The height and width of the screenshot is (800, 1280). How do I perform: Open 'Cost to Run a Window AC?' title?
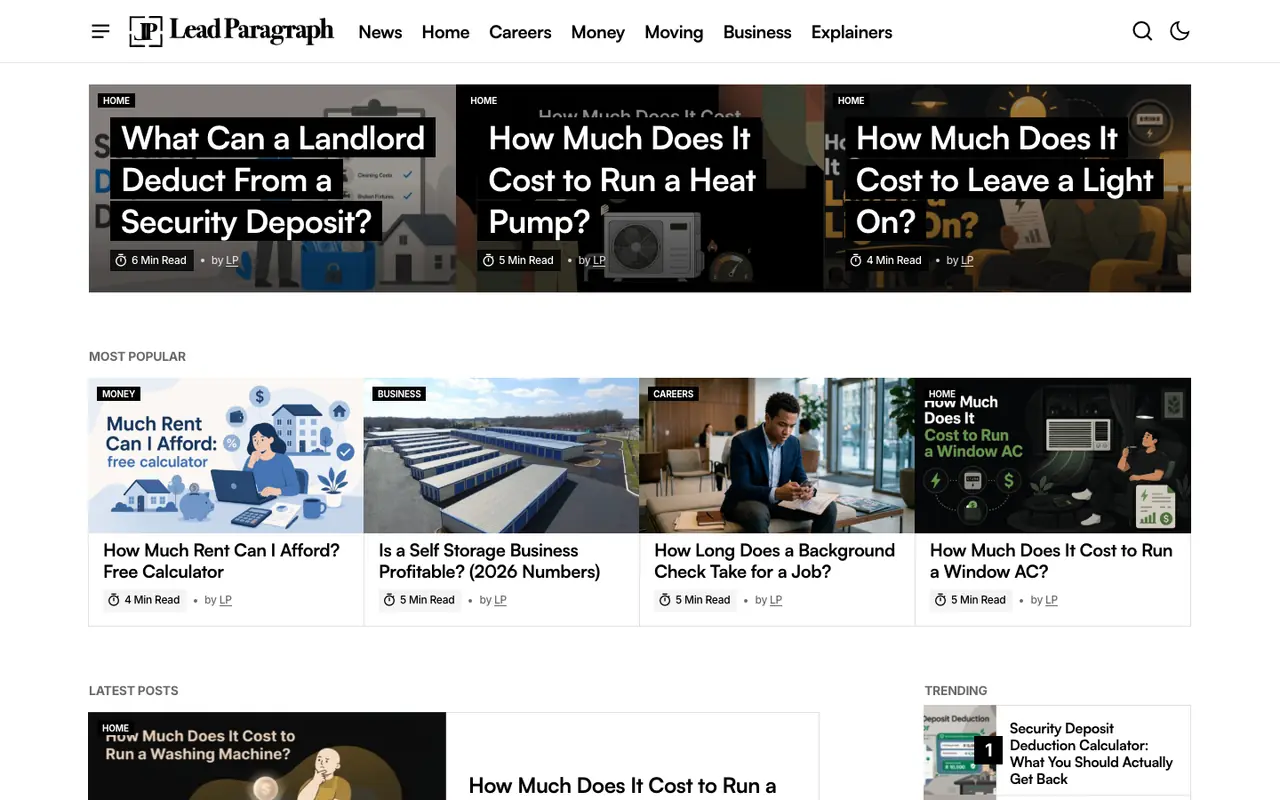(x=1051, y=561)
